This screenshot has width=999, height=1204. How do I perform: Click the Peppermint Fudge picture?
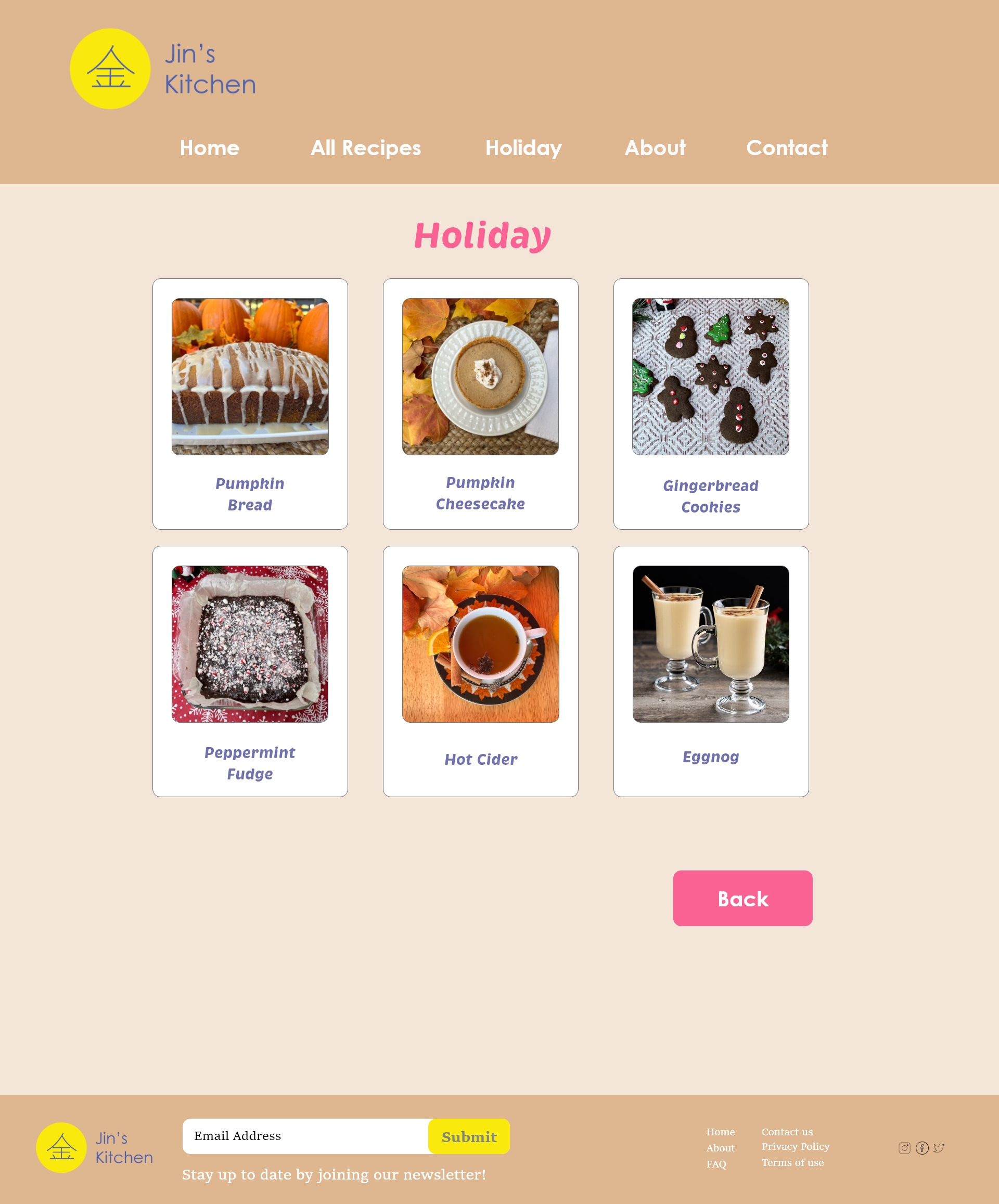250,644
